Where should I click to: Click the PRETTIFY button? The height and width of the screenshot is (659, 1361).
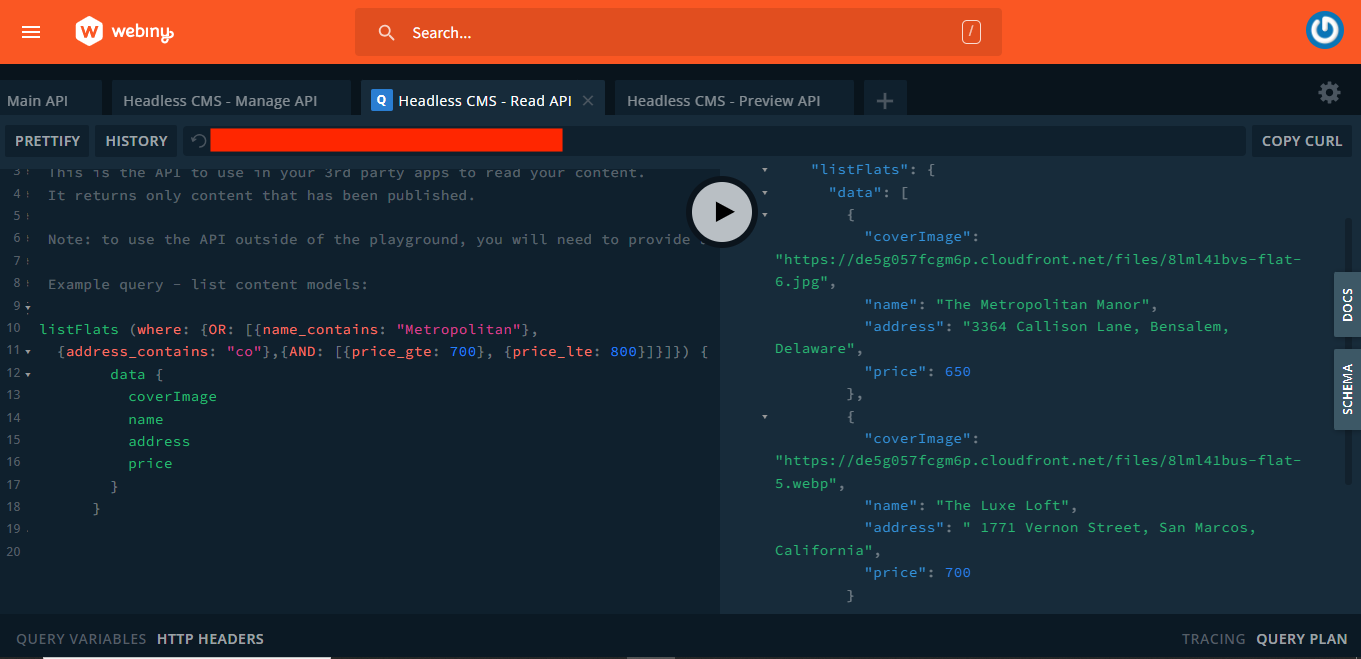[x=46, y=140]
